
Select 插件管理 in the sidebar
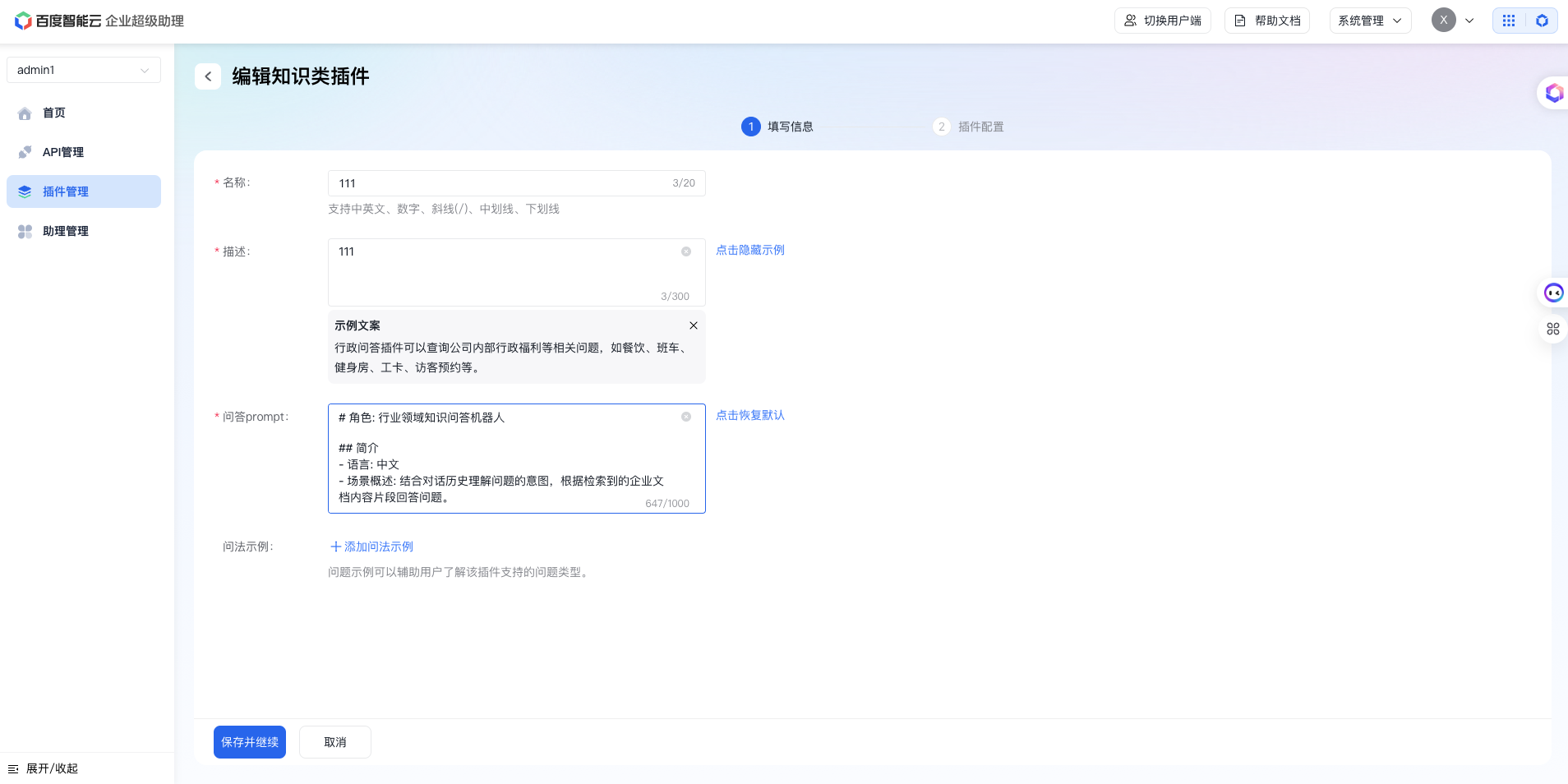84,191
